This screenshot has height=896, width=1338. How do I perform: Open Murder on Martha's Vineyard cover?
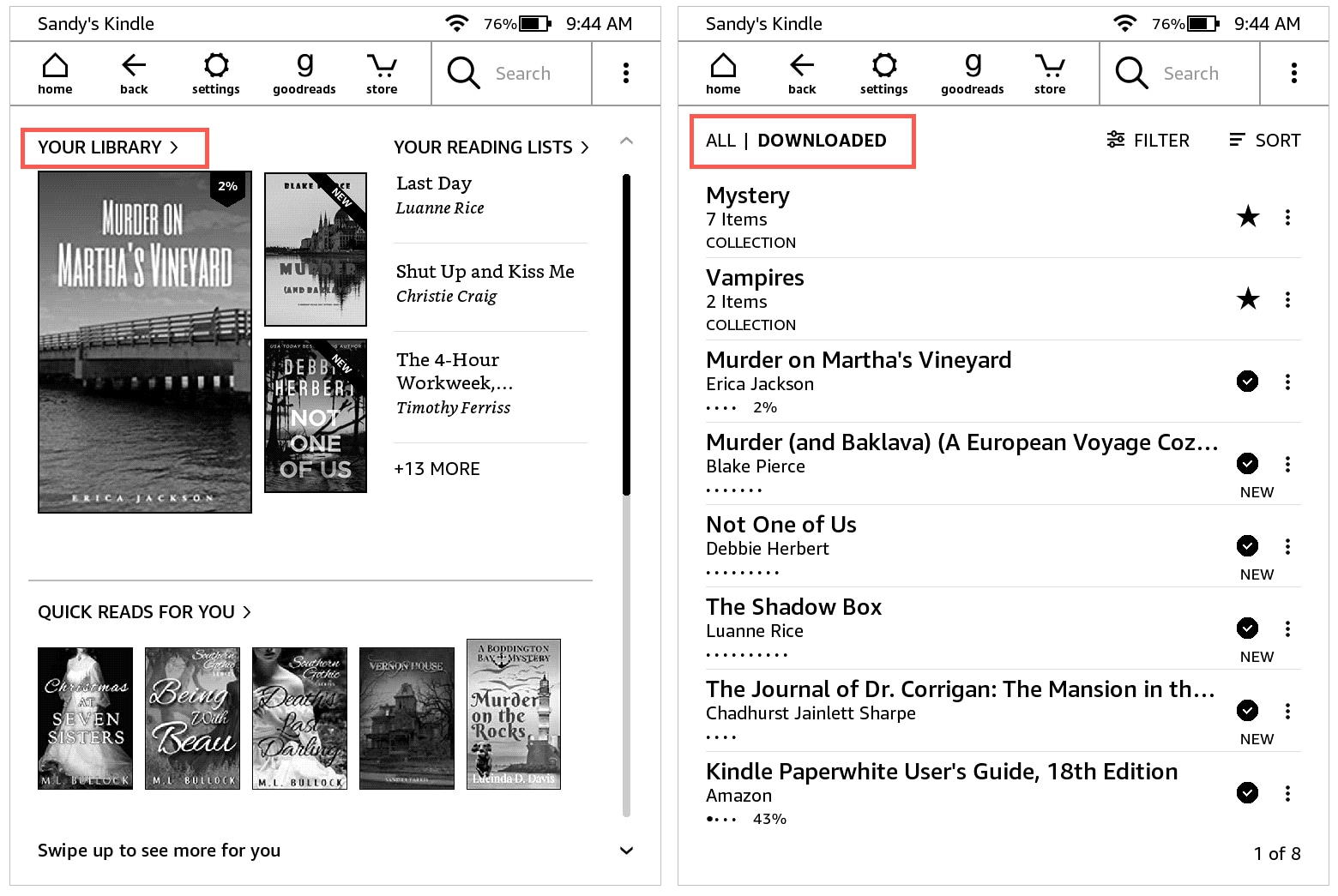pyautogui.click(x=145, y=342)
